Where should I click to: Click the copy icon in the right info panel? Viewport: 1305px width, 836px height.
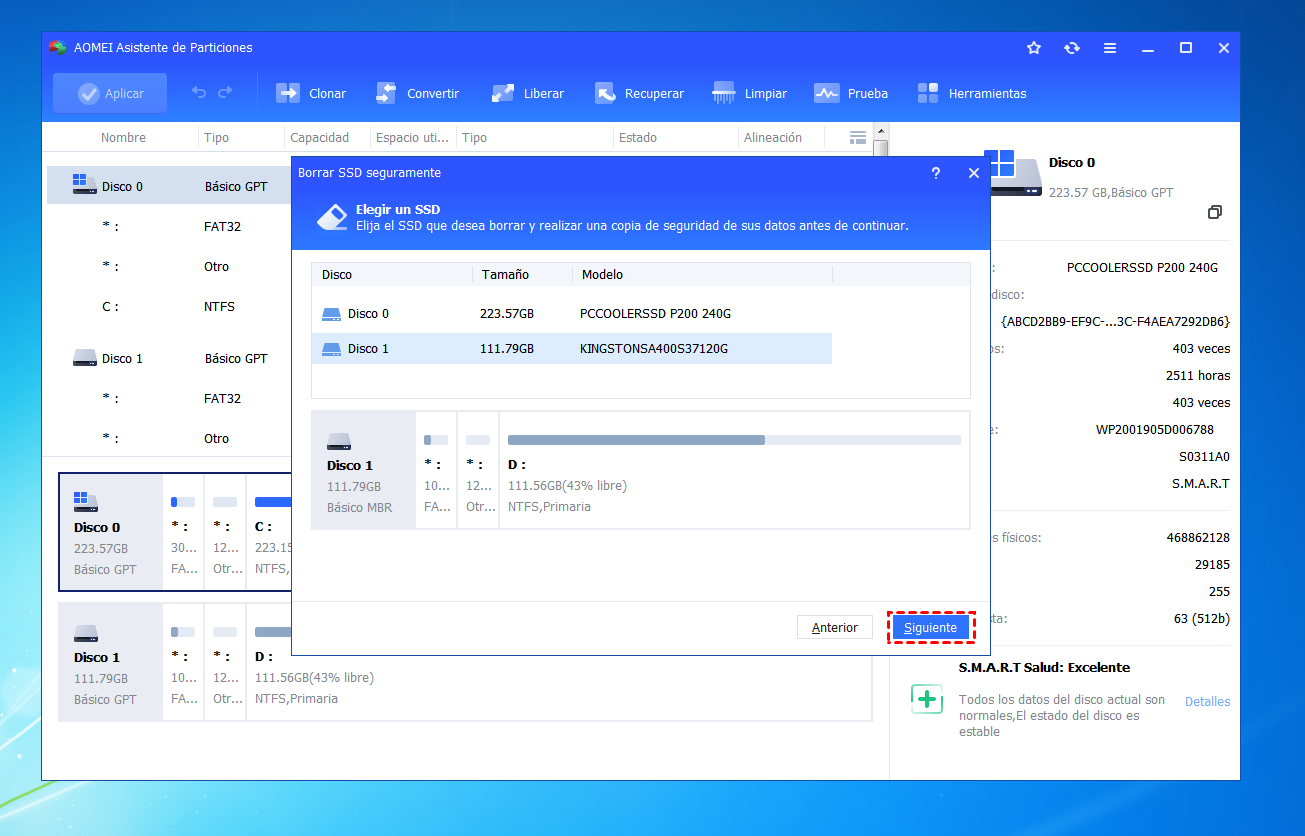pos(1214,212)
